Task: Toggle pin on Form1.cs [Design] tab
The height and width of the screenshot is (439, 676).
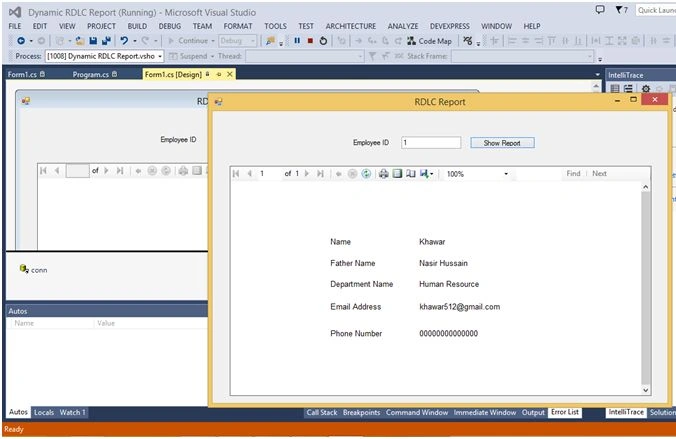Action: 219,74
